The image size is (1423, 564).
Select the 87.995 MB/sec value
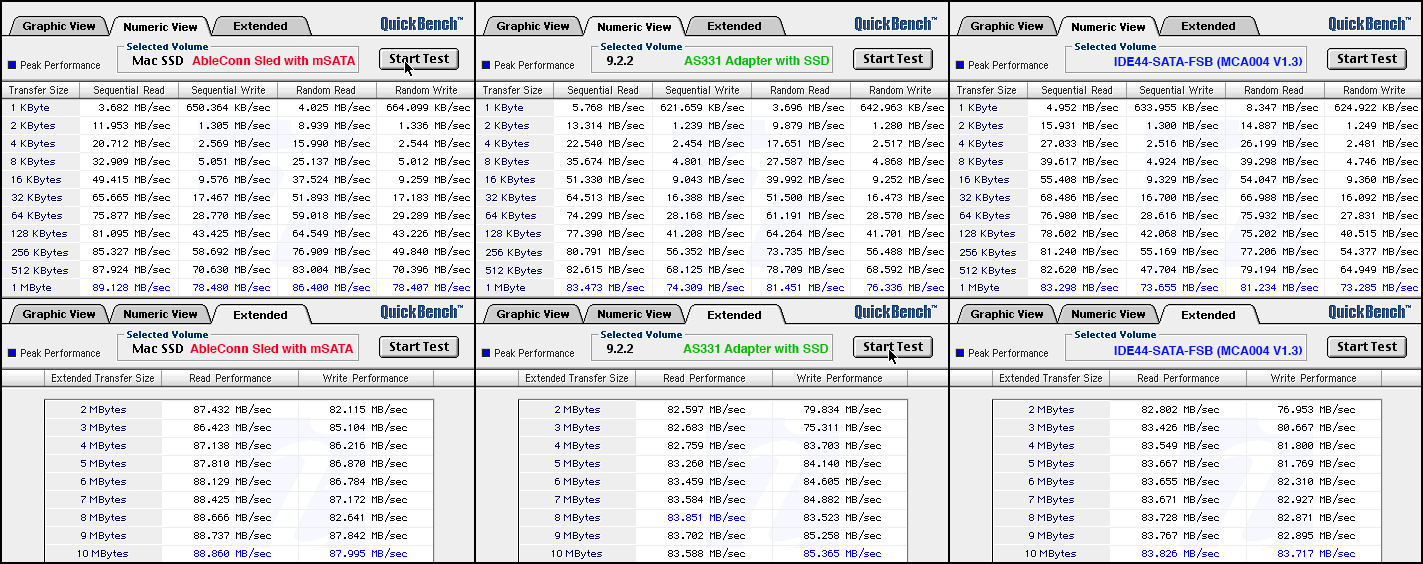366,554
